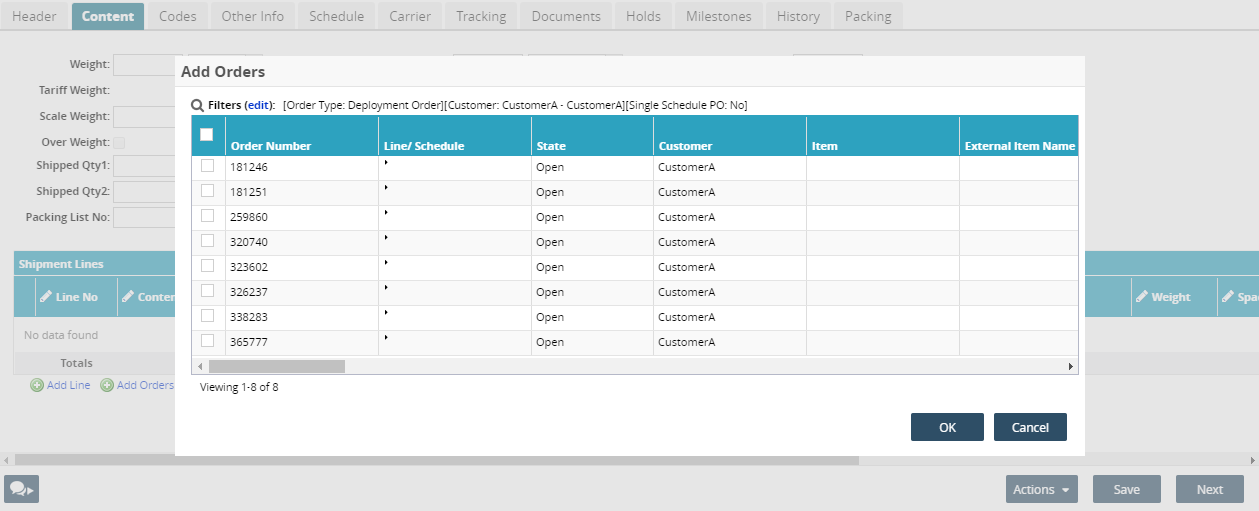Confirm with the OK button
The image size is (1259, 511).
click(x=947, y=427)
